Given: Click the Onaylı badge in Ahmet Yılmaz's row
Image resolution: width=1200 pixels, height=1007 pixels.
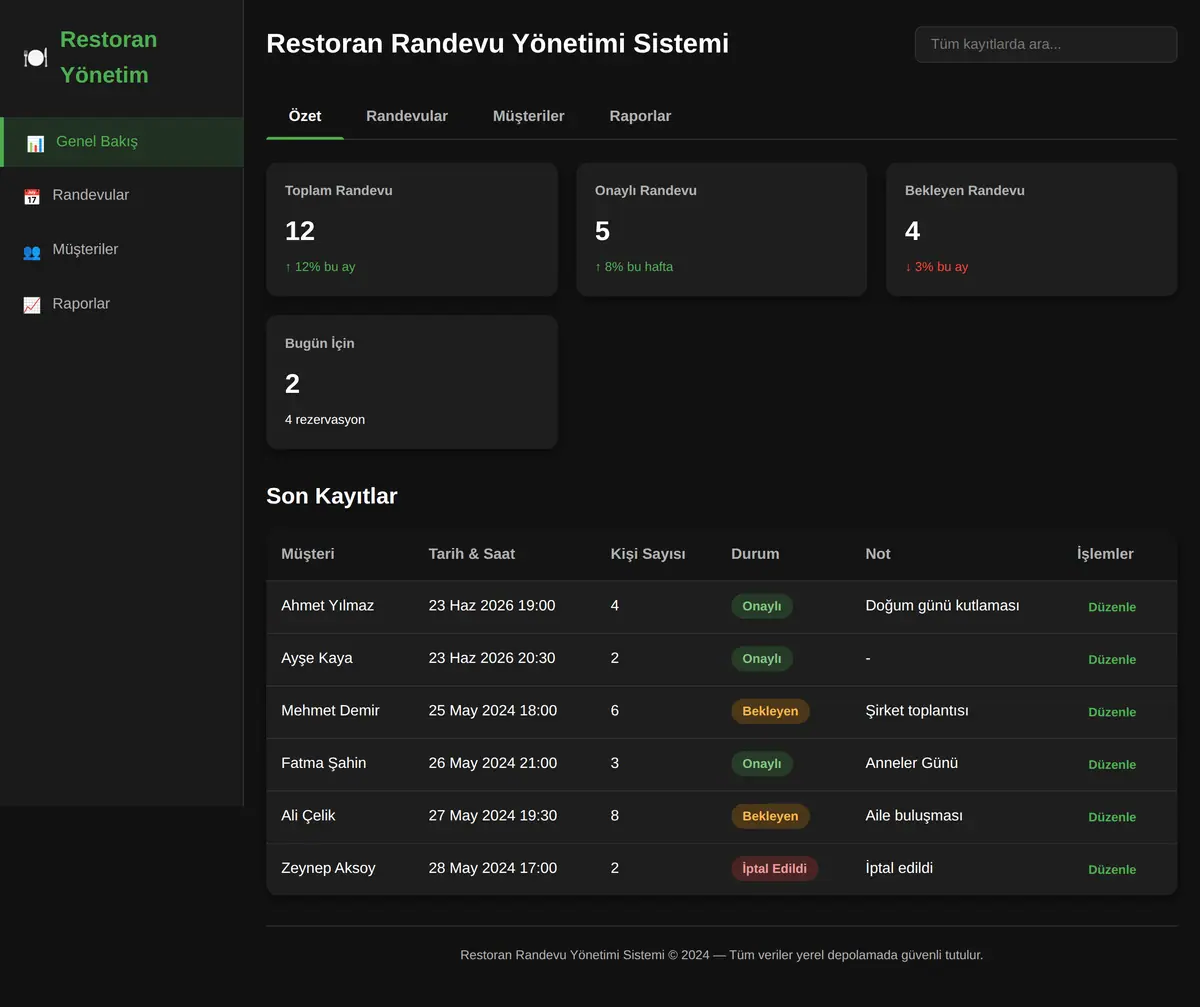Looking at the screenshot, I should coord(762,606).
